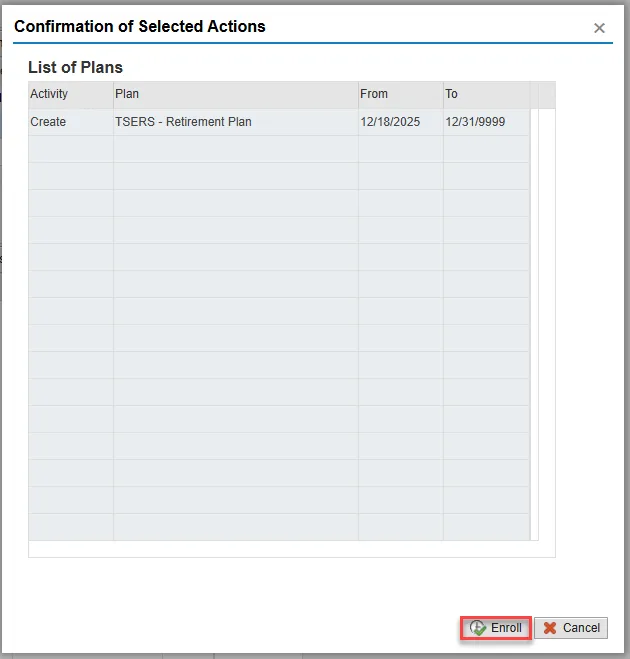Image resolution: width=630 pixels, height=659 pixels.
Task: Select the Plan column header
Action: 235,94
